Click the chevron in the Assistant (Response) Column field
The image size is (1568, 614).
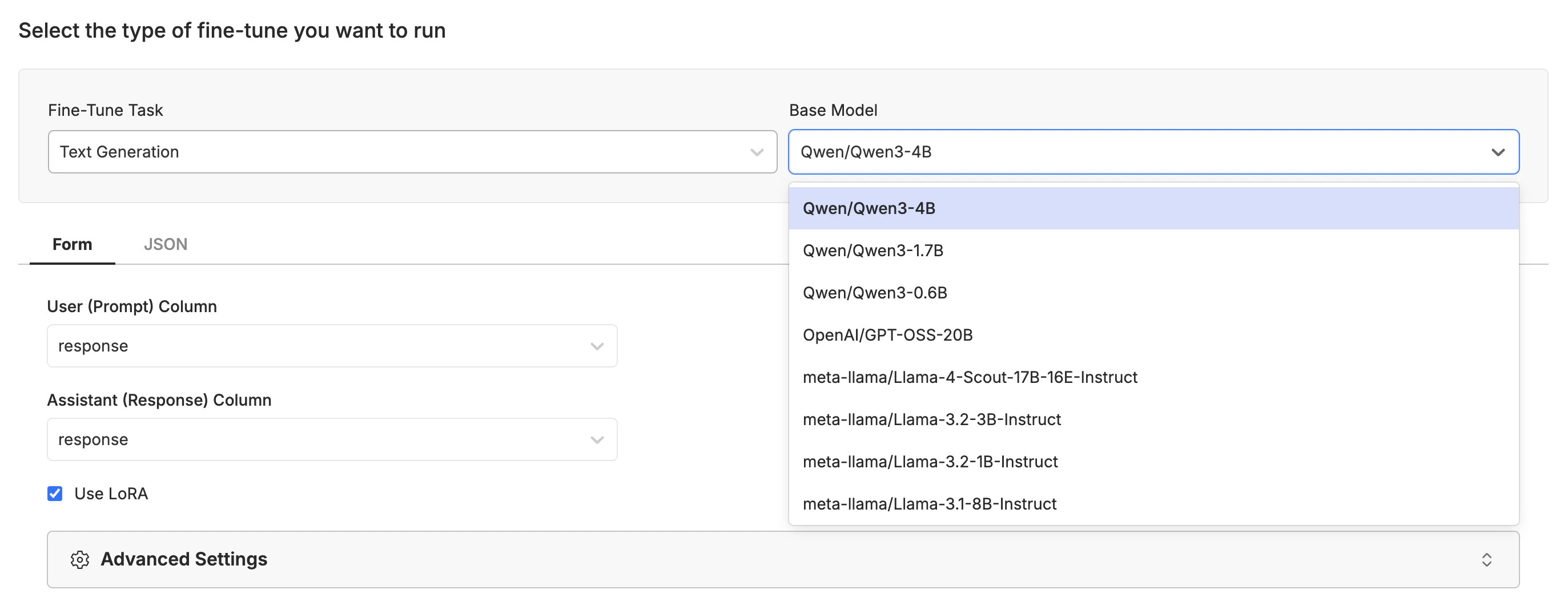tap(597, 439)
